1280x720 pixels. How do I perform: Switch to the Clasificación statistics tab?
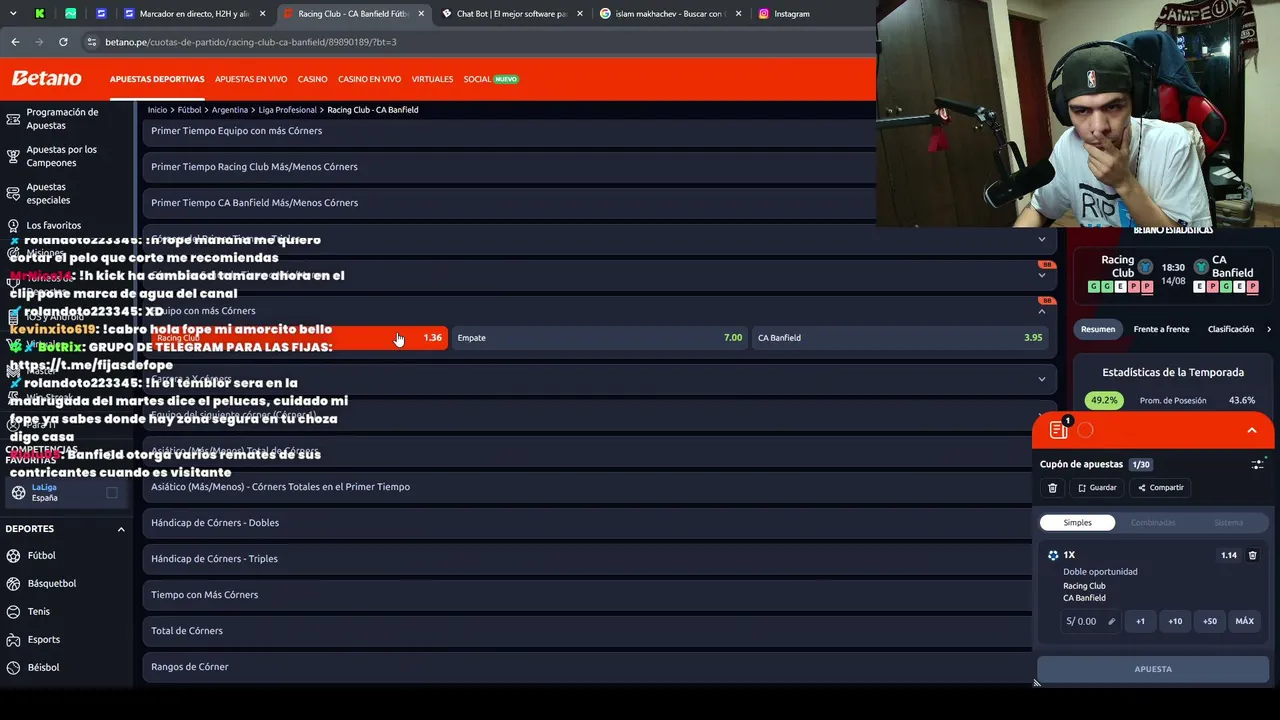pos(1231,329)
